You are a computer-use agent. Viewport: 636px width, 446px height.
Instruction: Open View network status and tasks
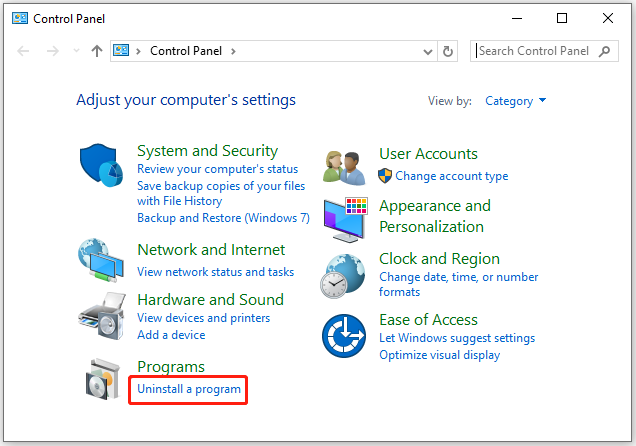click(215, 272)
